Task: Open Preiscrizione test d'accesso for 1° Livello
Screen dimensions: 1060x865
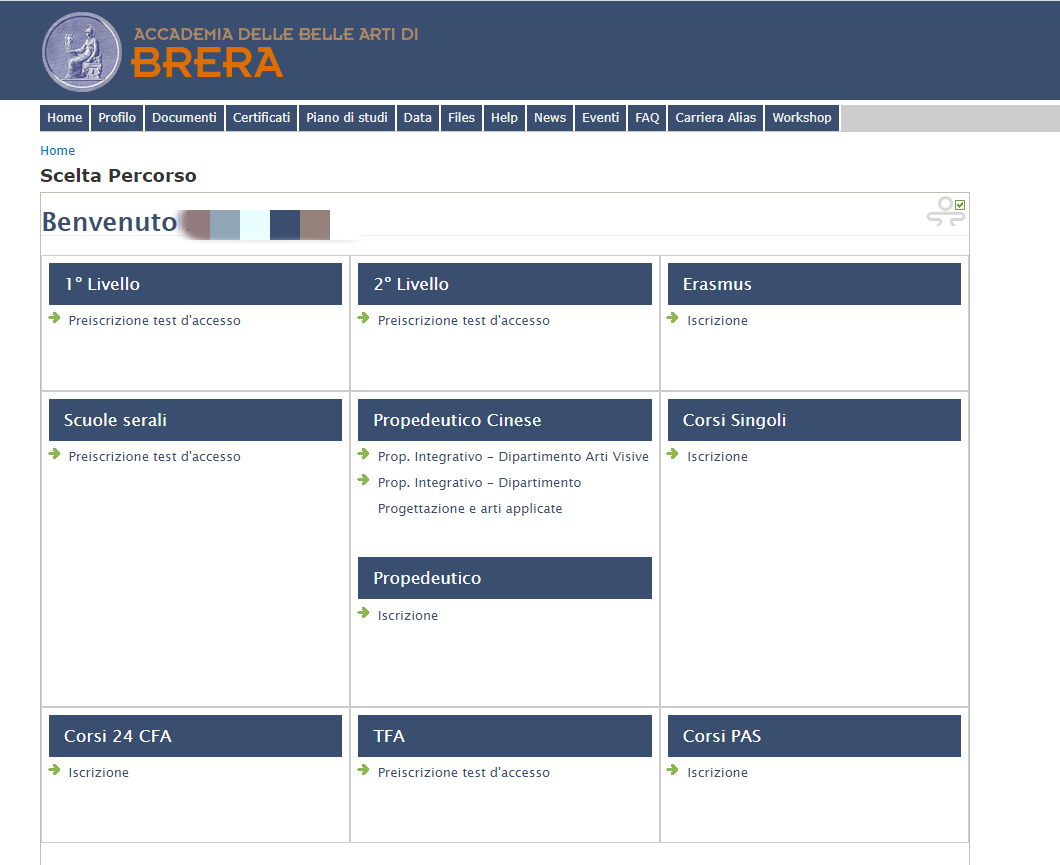Action: click(x=154, y=320)
